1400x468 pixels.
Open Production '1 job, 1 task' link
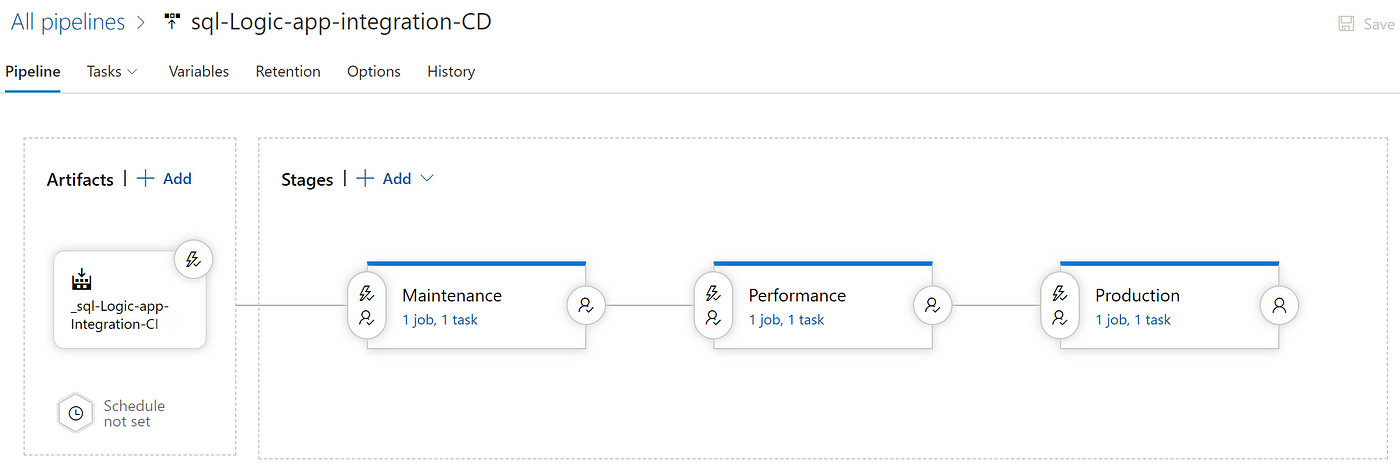point(1133,320)
